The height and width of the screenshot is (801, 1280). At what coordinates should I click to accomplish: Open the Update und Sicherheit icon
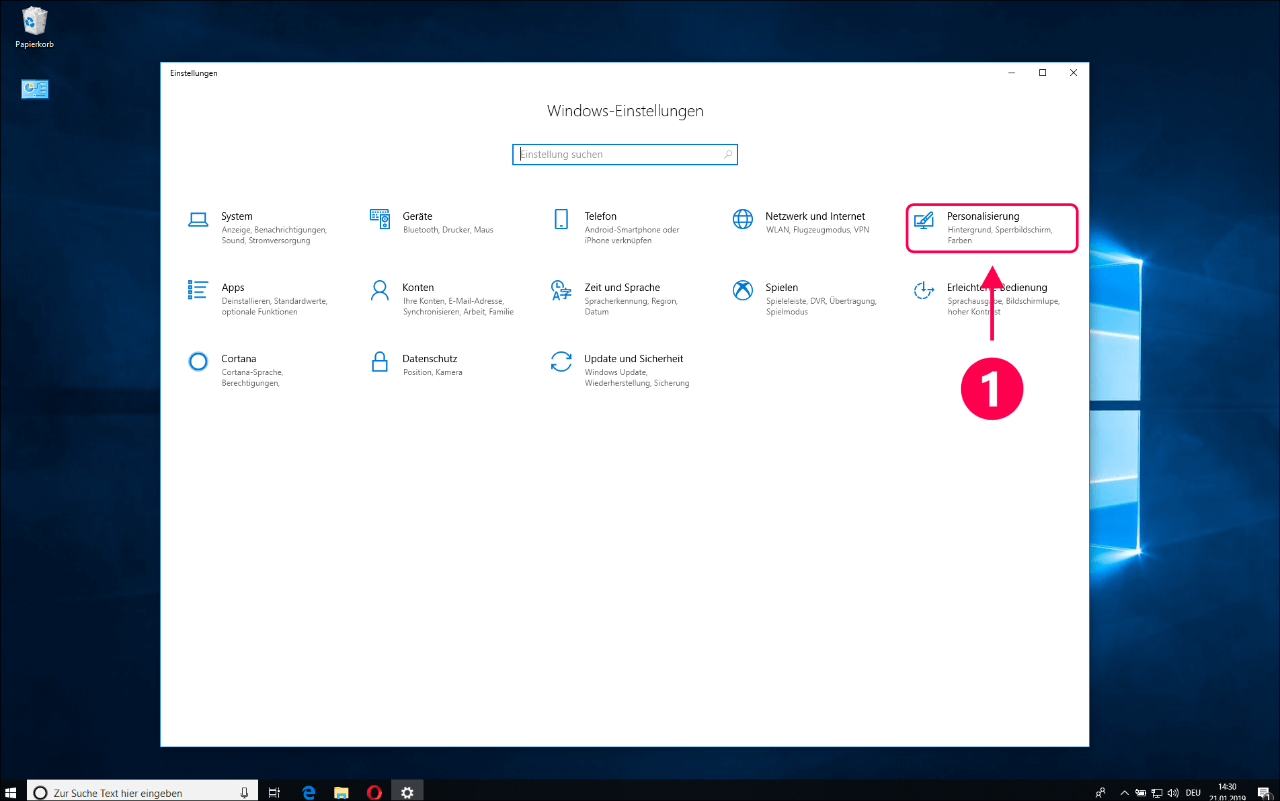561,361
